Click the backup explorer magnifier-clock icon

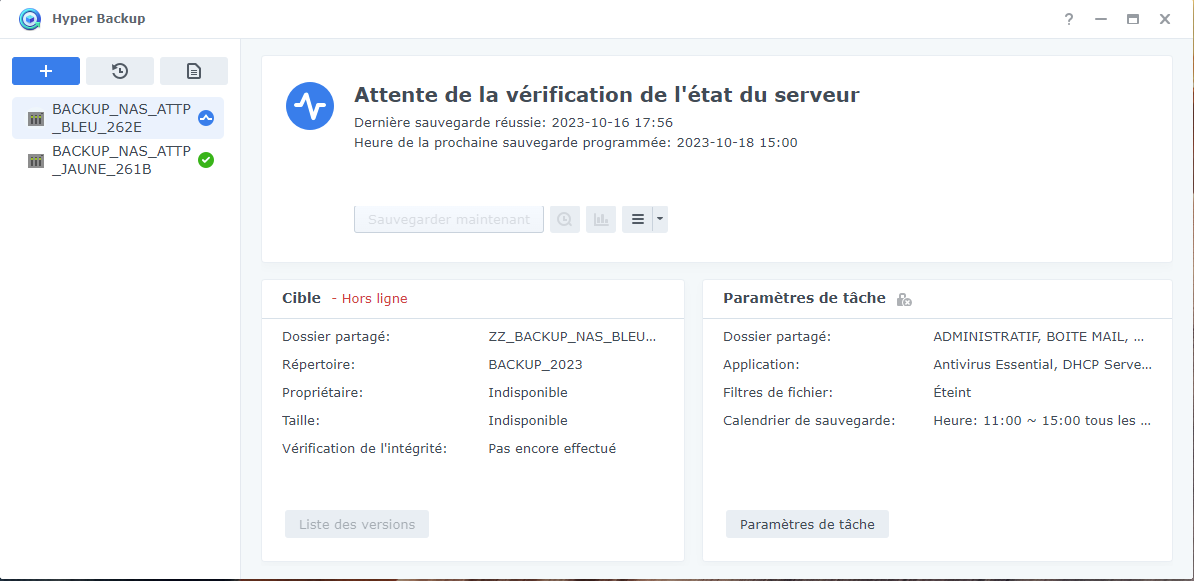[x=564, y=219]
